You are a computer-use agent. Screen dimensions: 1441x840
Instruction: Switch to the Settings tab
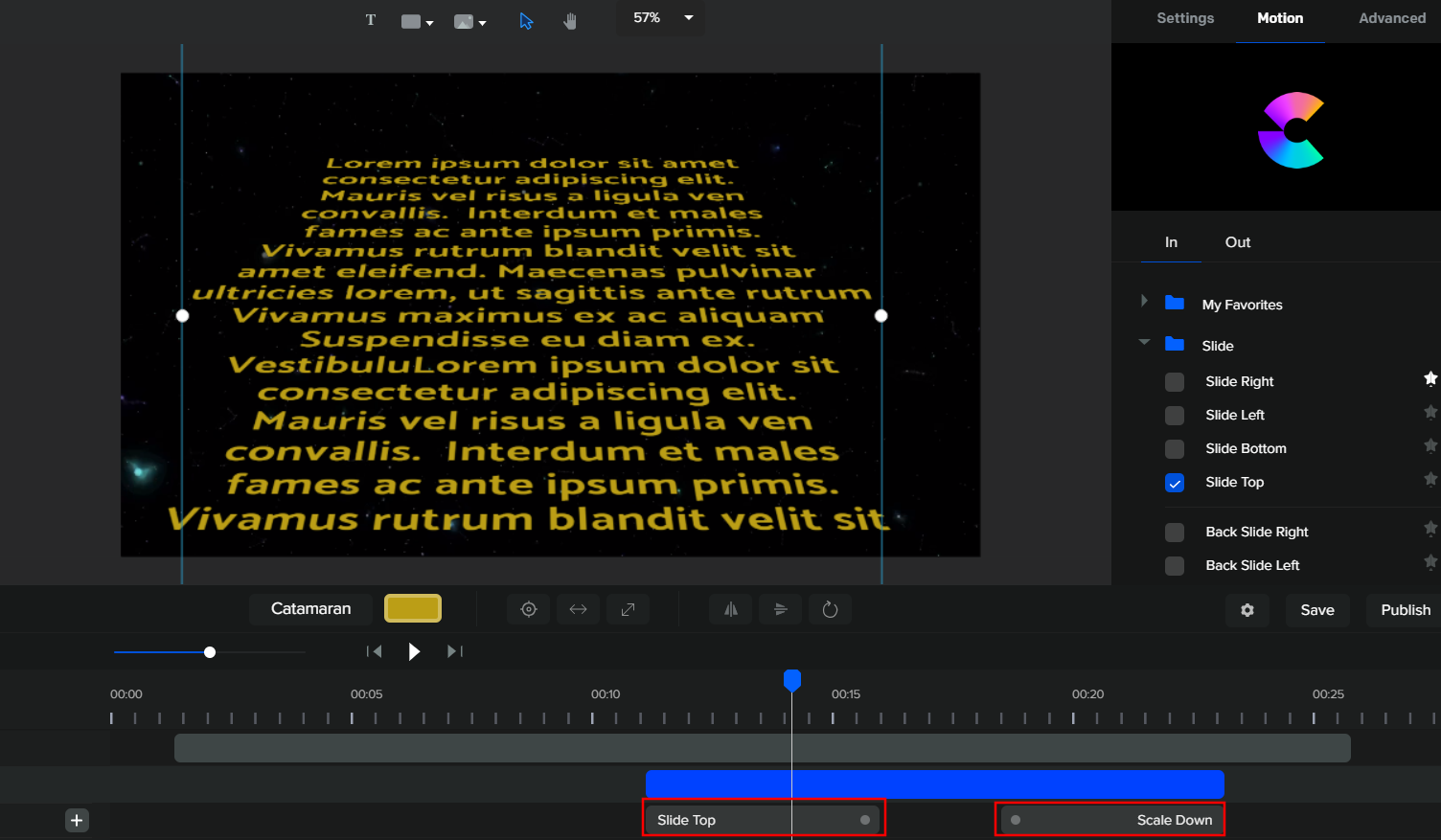(1185, 18)
